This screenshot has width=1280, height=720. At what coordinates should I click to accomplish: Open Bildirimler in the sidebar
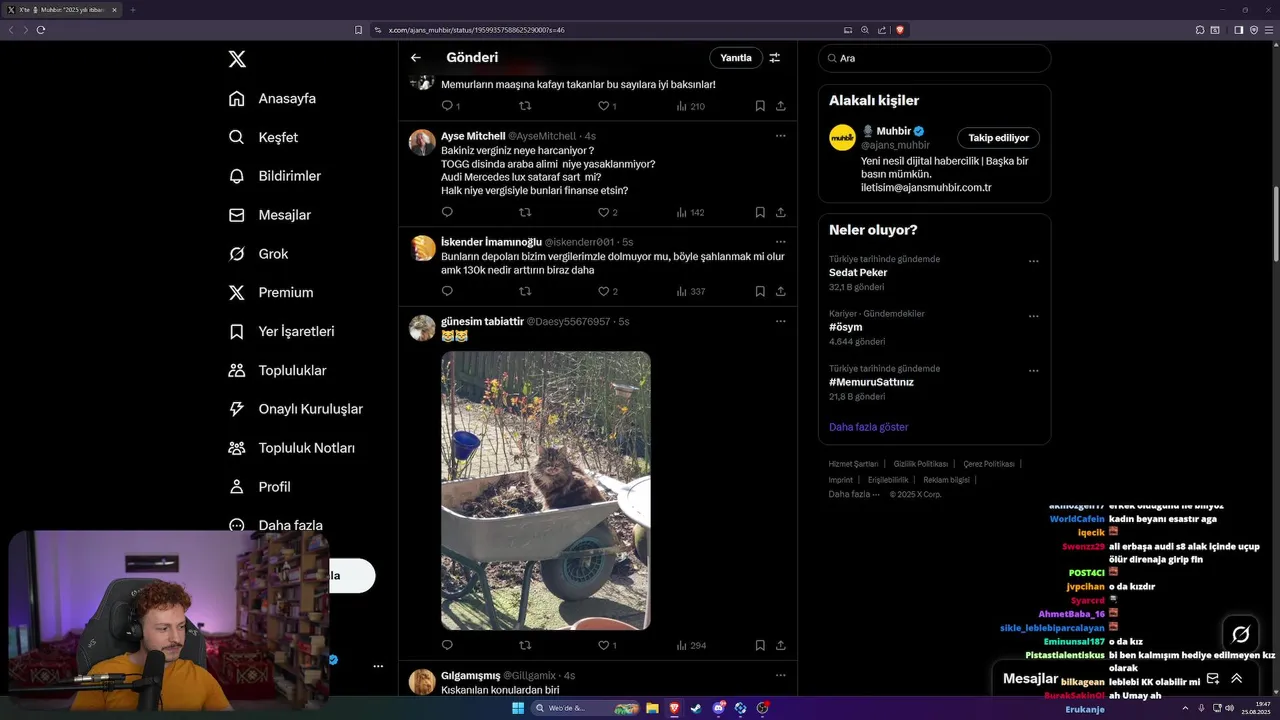(x=274, y=176)
